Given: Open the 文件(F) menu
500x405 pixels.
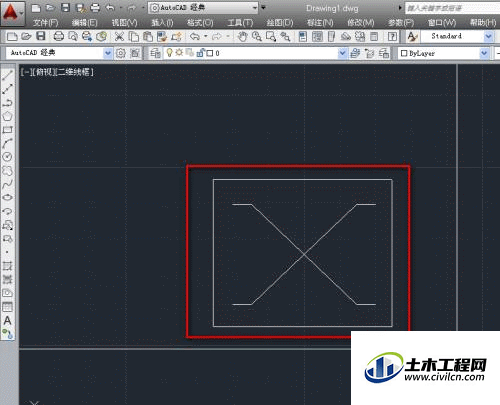Looking at the screenshot, I should coord(46,23).
